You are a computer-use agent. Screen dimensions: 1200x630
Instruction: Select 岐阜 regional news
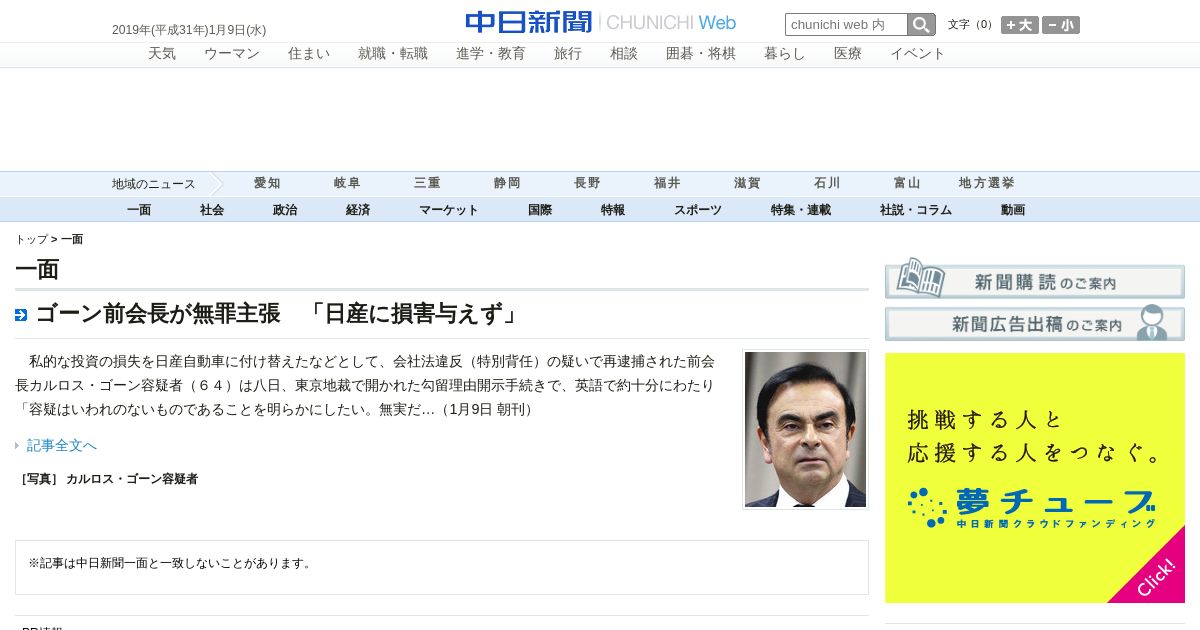click(x=347, y=184)
